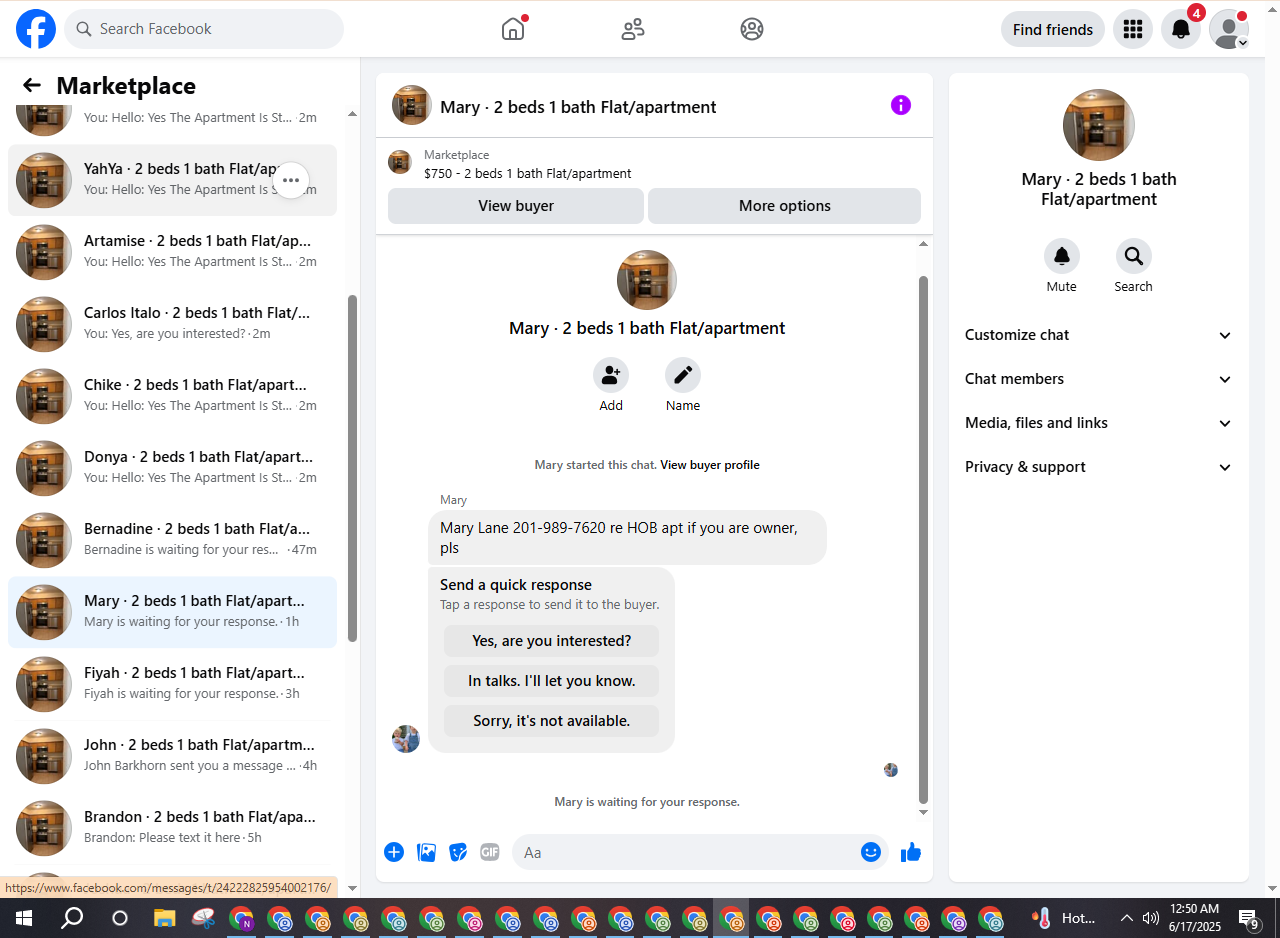Click the View buyer button
The height and width of the screenshot is (938, 1280).
pos(516,206)
